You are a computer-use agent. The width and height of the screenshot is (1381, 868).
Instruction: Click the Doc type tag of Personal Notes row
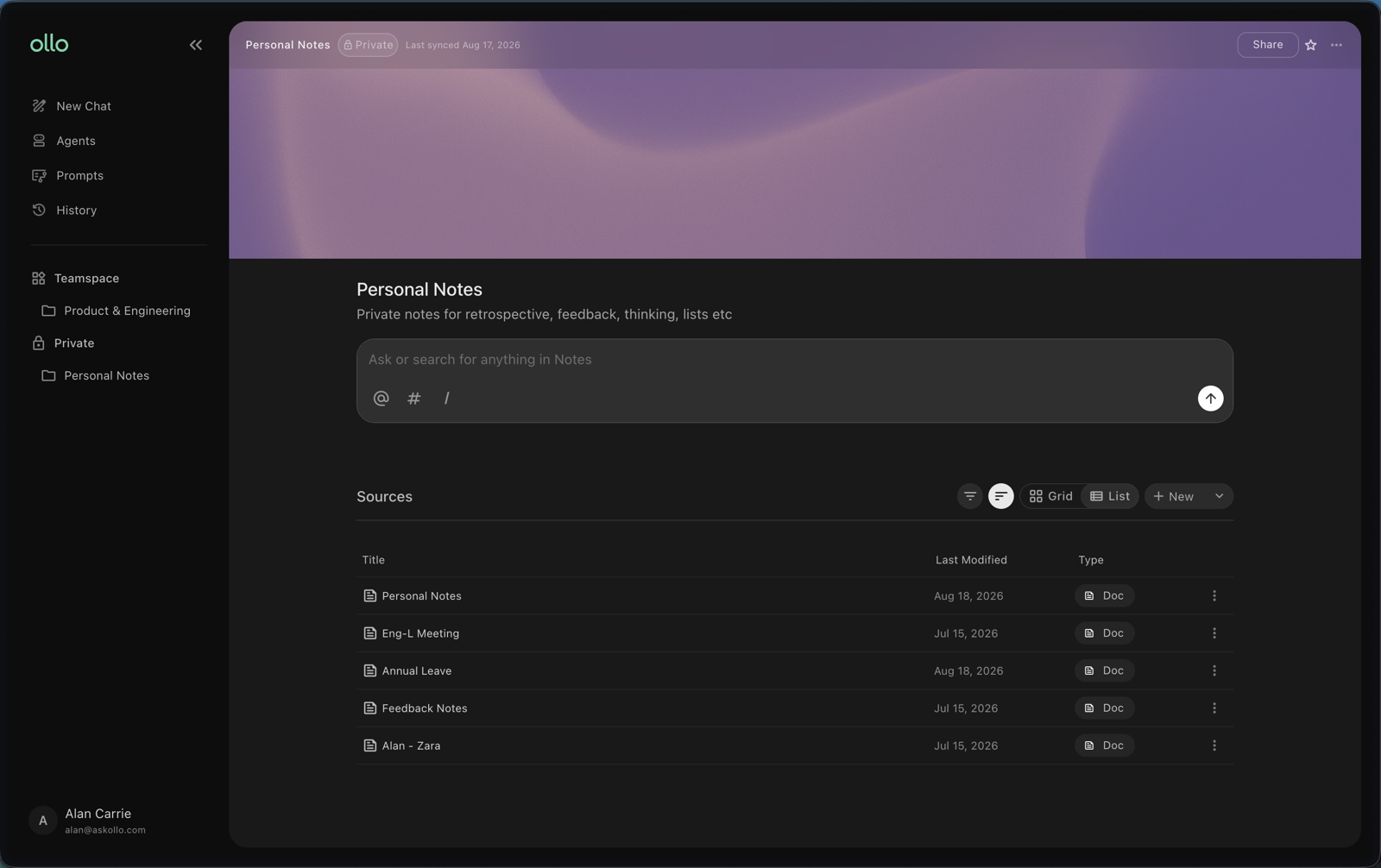pos(1104,596)
